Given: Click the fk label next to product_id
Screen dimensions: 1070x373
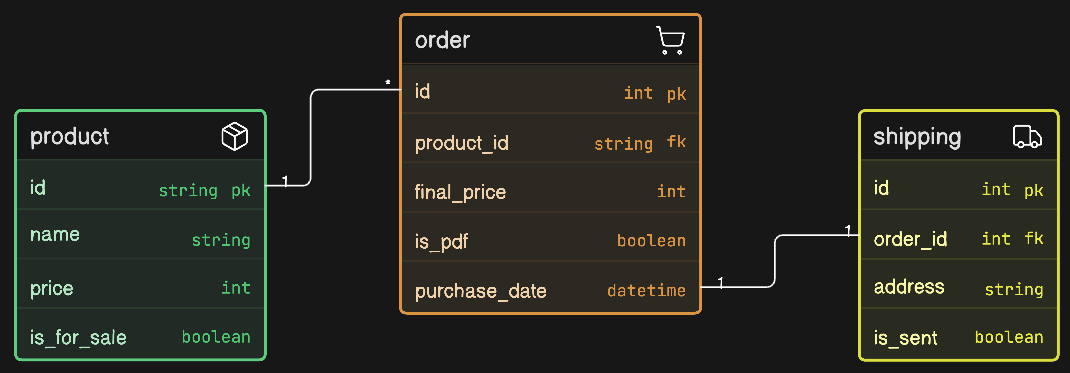Looking at the screenshot, I should point(676,143).
